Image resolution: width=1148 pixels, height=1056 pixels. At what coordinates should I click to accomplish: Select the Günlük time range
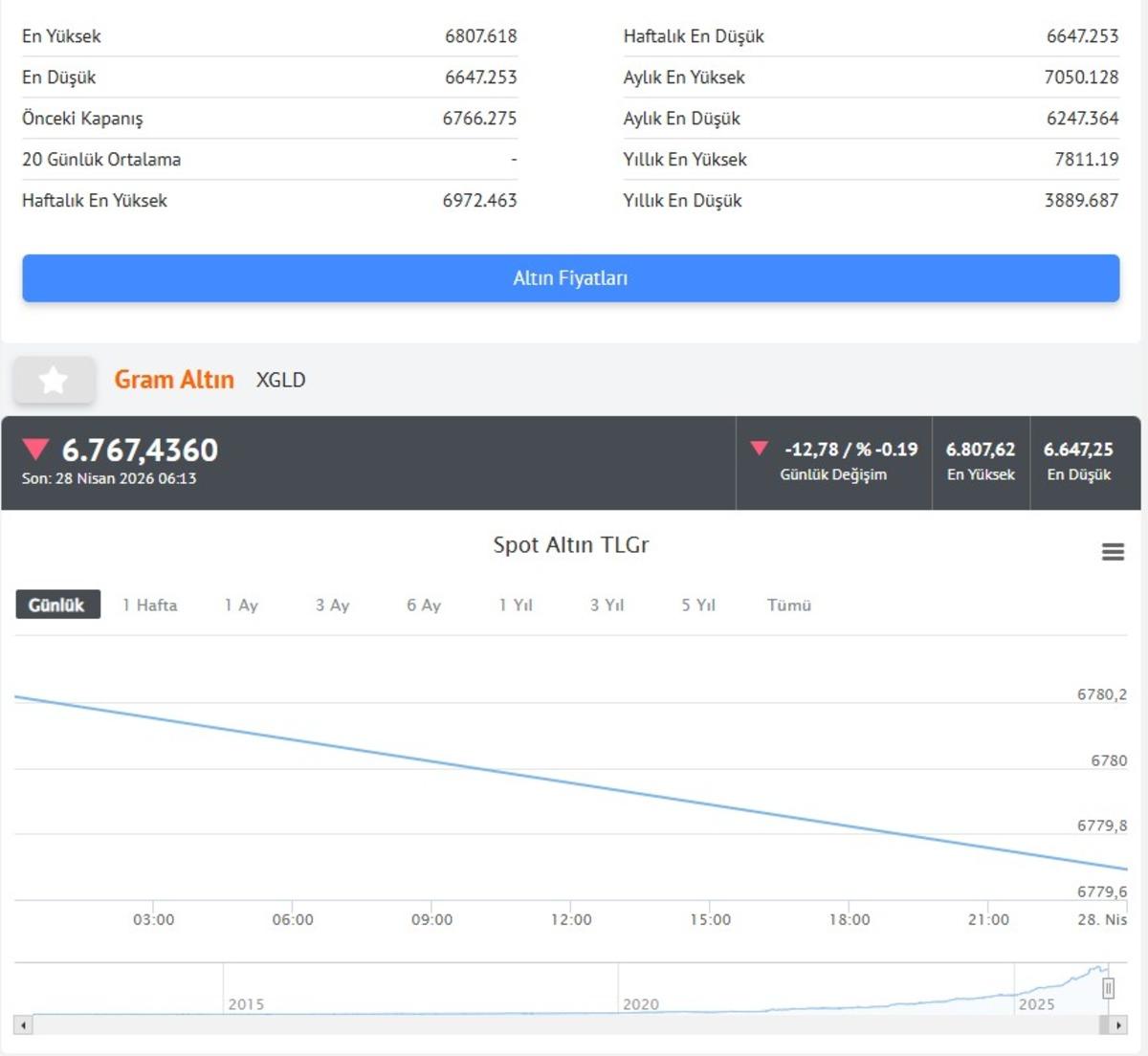(57, 605)
